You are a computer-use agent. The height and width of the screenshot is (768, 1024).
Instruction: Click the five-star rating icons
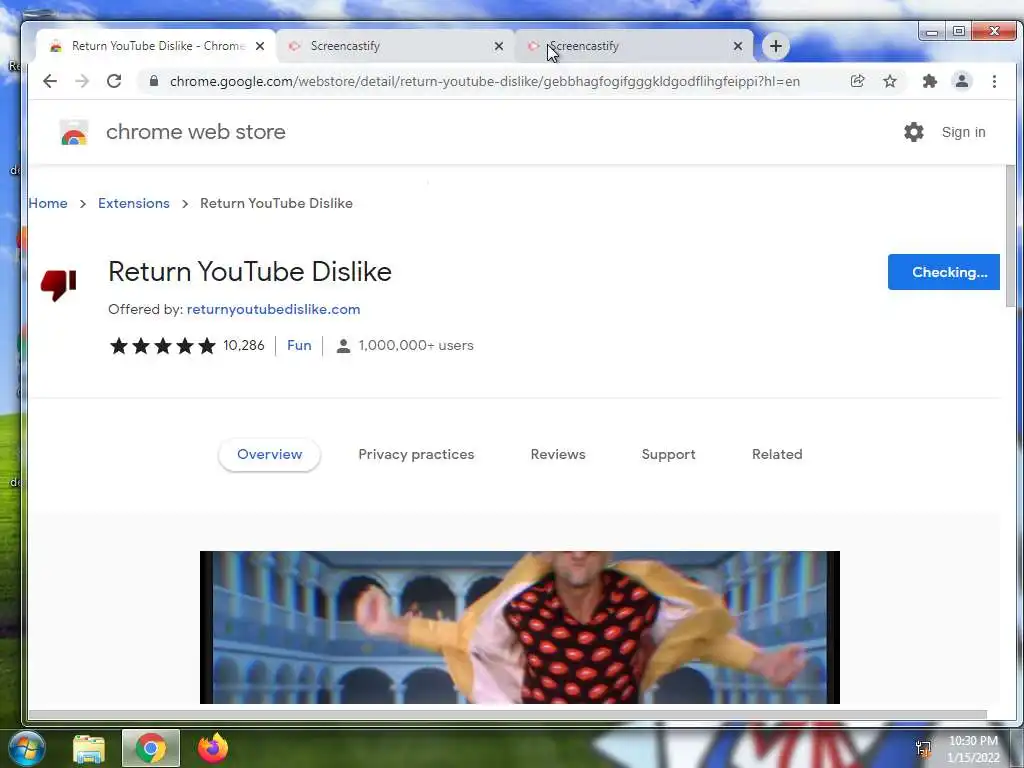click(x=163, y=345)
